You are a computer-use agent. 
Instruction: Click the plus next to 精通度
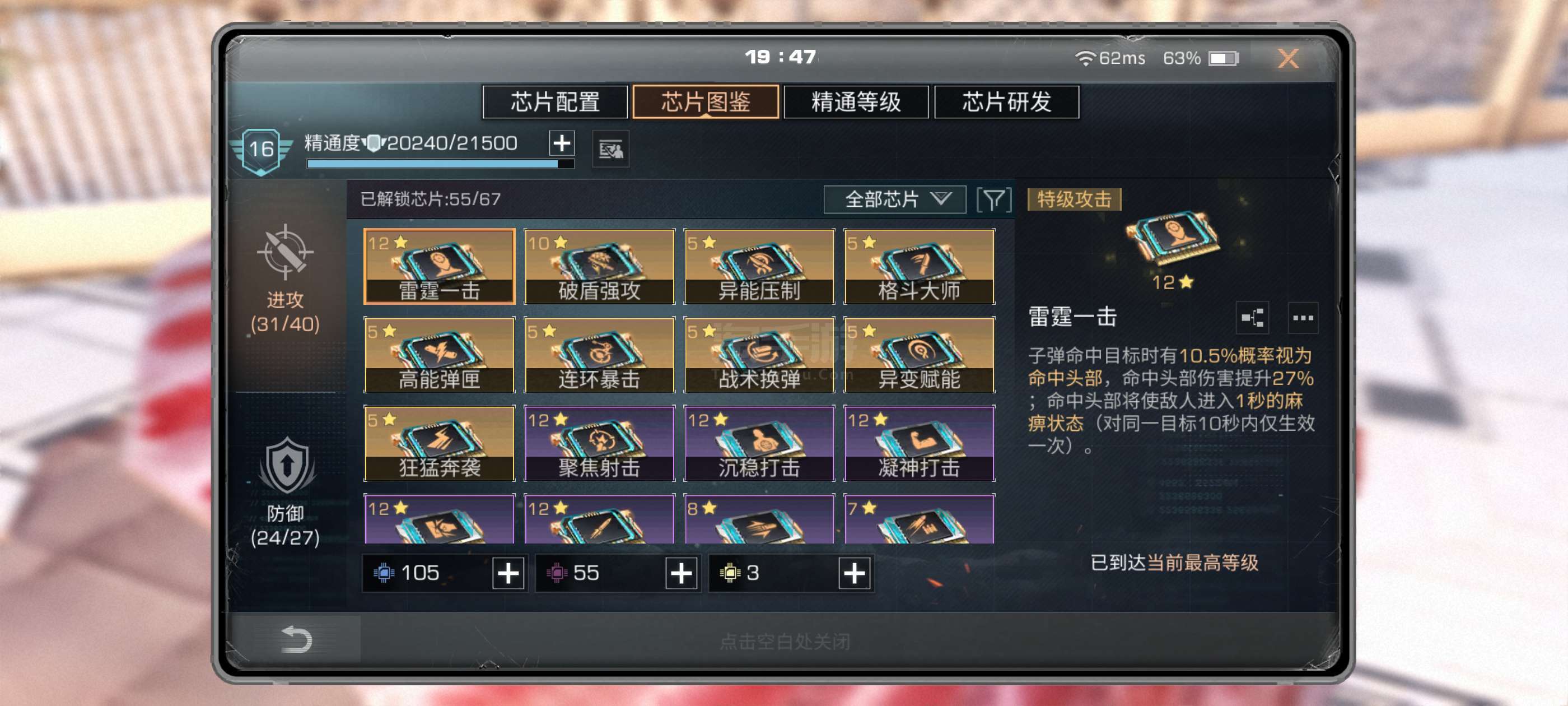point(561,143)
